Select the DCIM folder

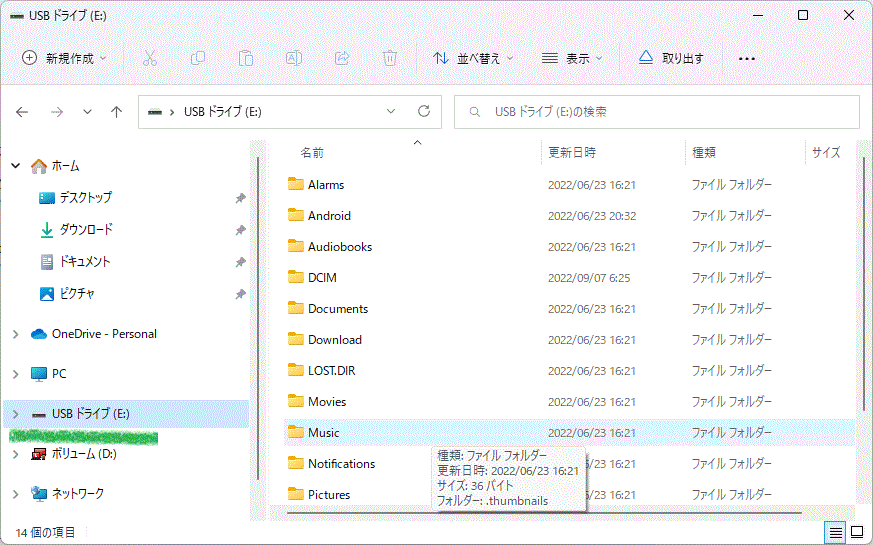pyautogui.click(x=322, y=278)
